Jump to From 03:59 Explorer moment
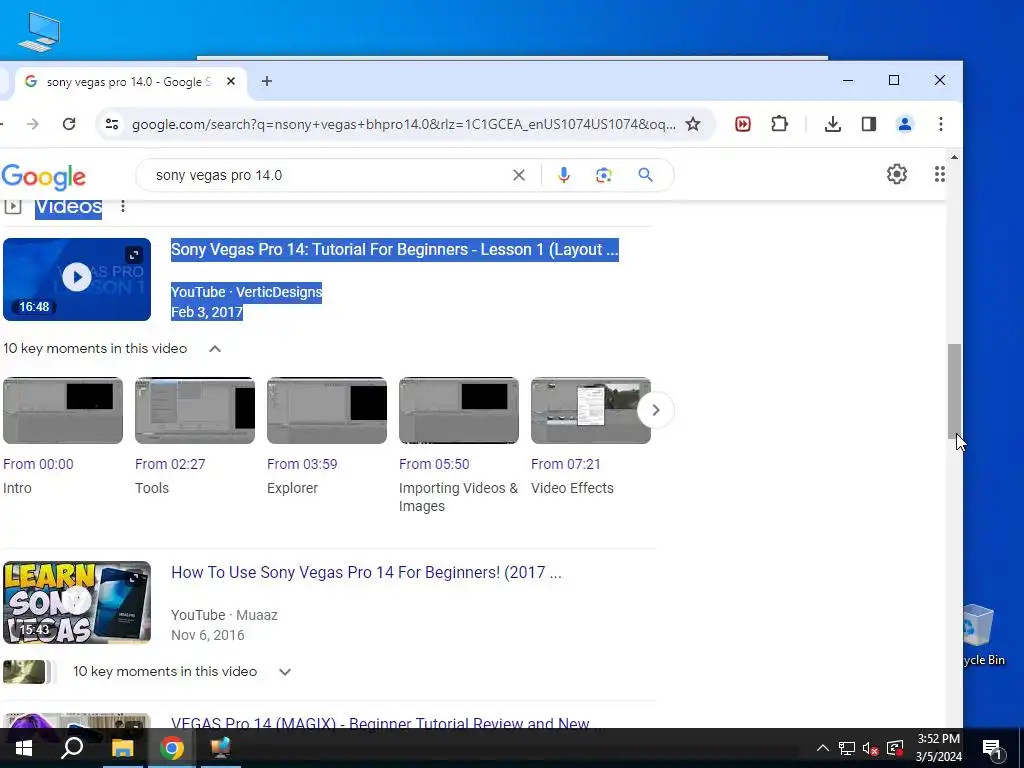1024x768 pixels. point(302,464)
